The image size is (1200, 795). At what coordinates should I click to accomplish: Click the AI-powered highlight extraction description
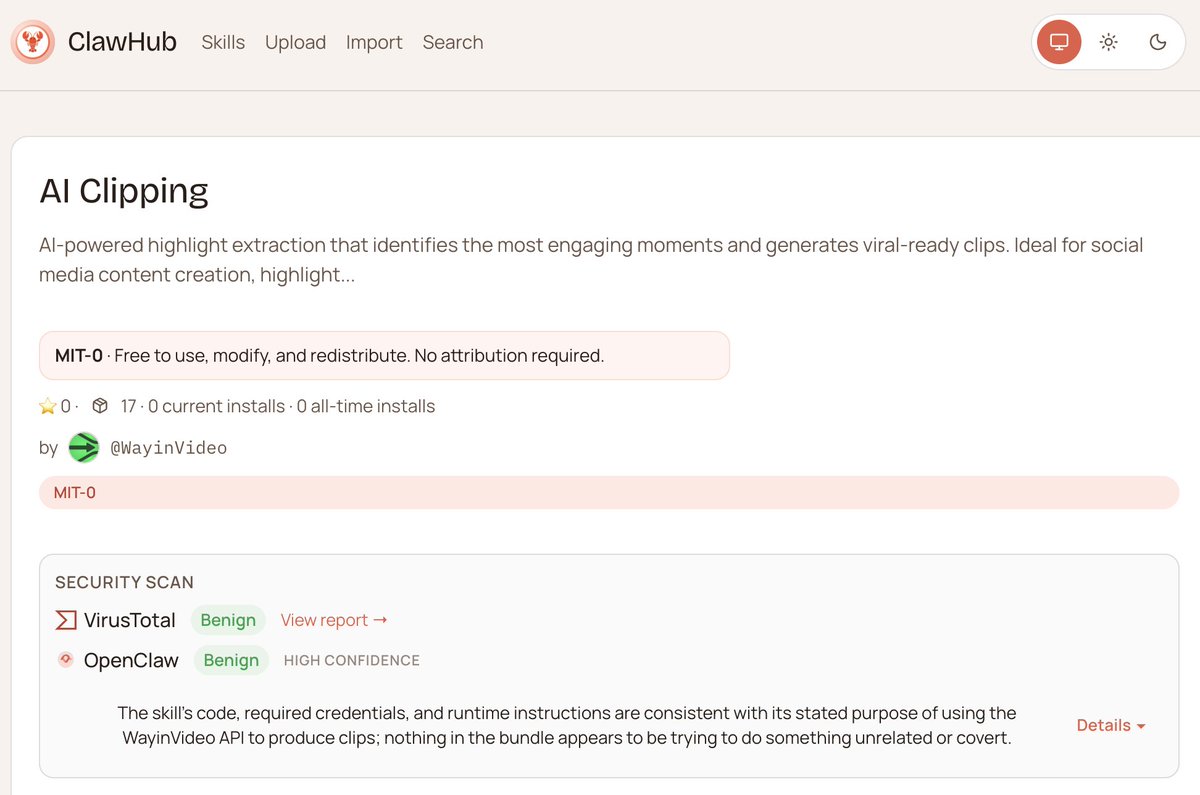pyautogui.click(x=591, y=259)
